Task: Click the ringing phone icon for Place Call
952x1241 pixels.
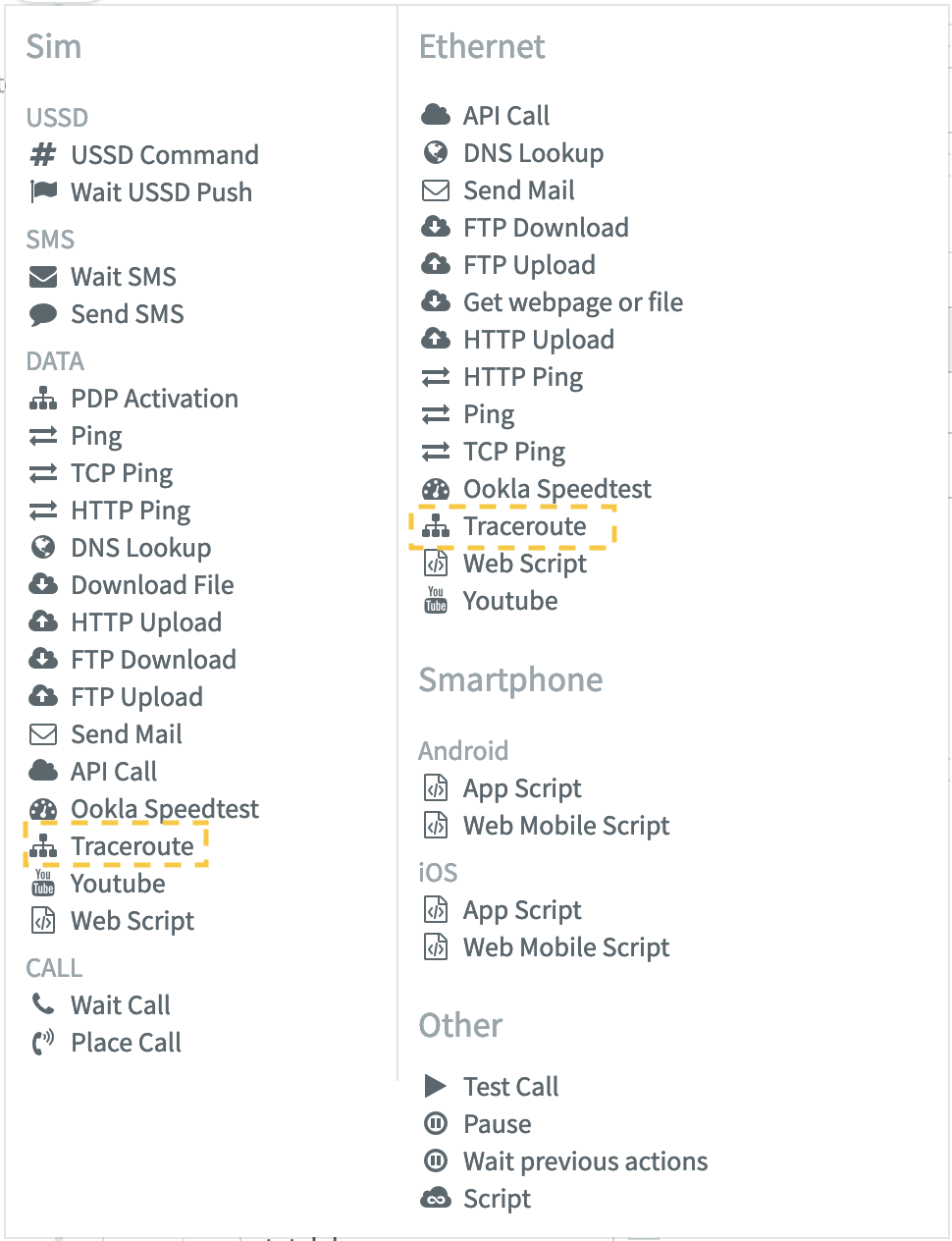Action: coord(43,1043)
